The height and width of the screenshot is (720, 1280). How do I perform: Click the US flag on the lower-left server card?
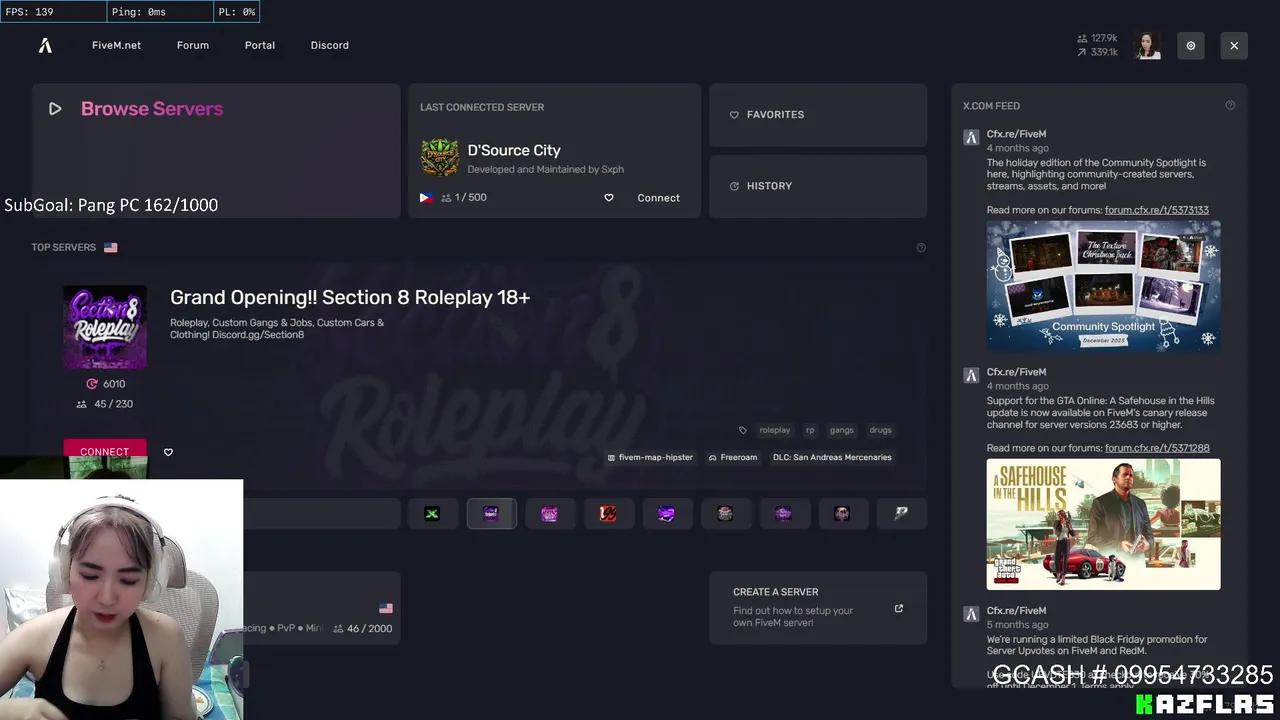[x=386, y=608]
